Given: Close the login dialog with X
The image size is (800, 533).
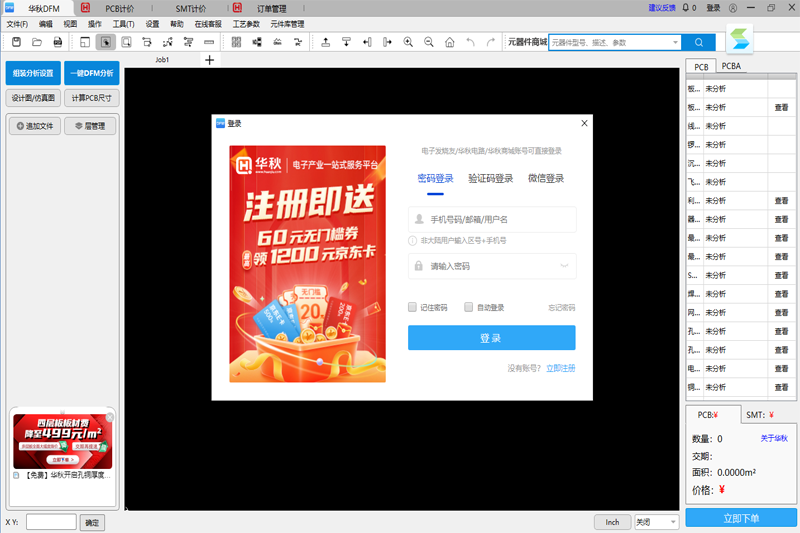Looking at the screenshot, I should 585,123.
